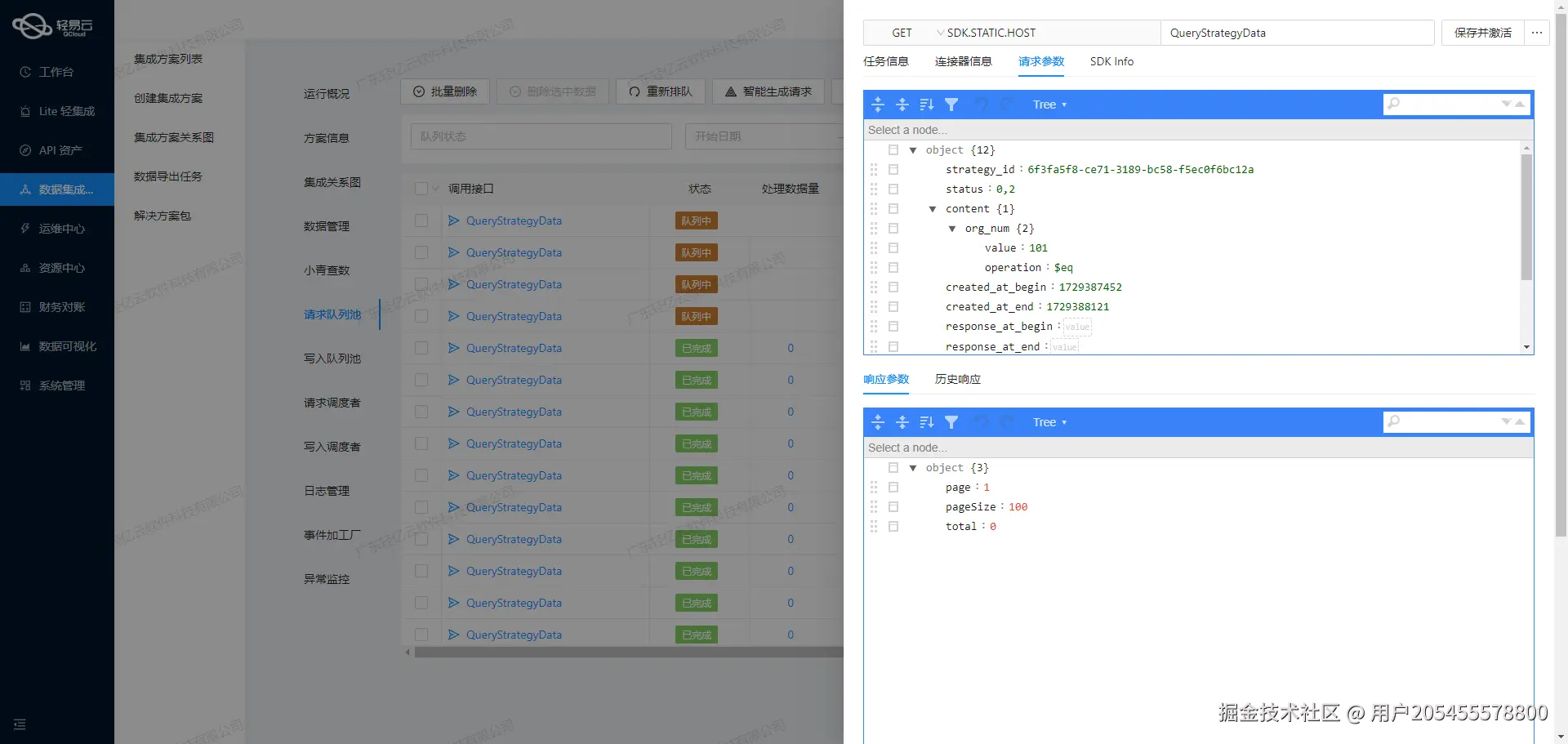Open the more options (…) menu
This screenshot has width=1568, height=744.
pos(1537,33)
